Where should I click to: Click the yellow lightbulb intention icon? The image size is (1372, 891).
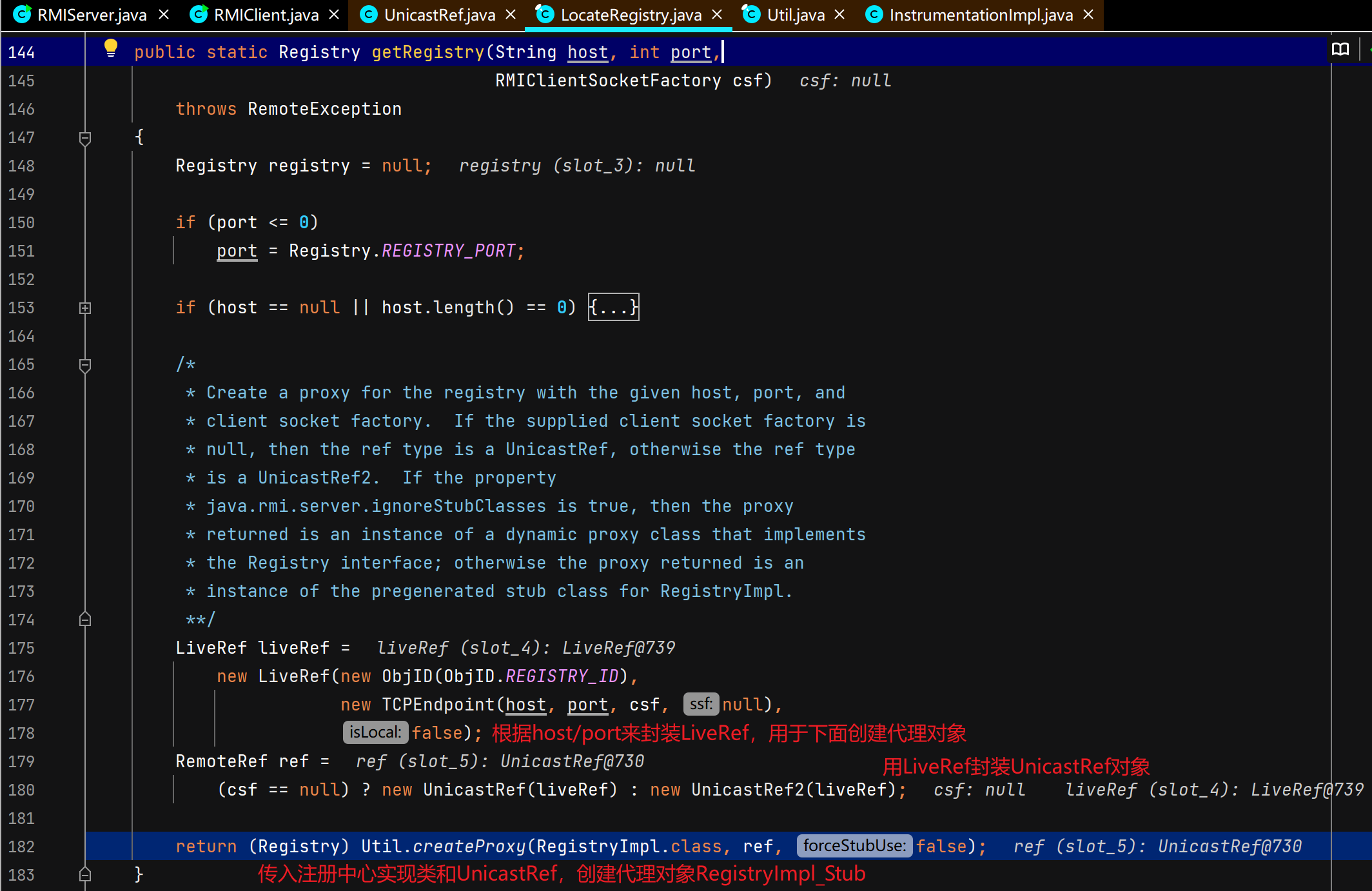pyautogui.click(x=111, y=48)
